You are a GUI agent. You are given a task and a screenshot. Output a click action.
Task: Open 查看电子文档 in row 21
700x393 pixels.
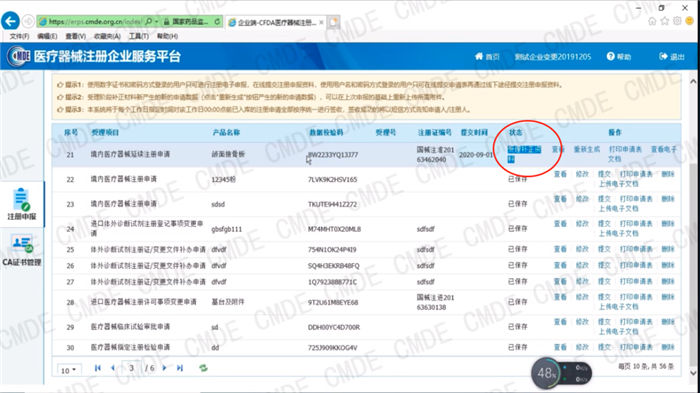pos(643,154)
